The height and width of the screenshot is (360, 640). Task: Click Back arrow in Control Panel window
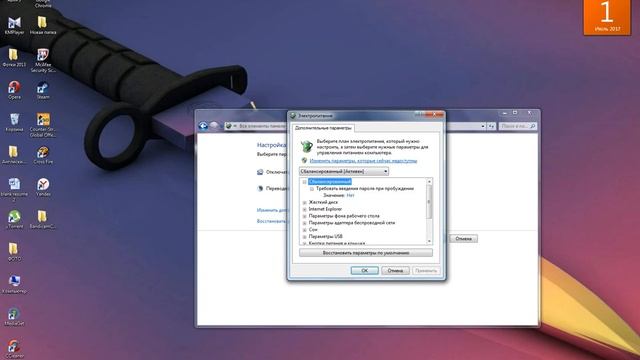203,126
